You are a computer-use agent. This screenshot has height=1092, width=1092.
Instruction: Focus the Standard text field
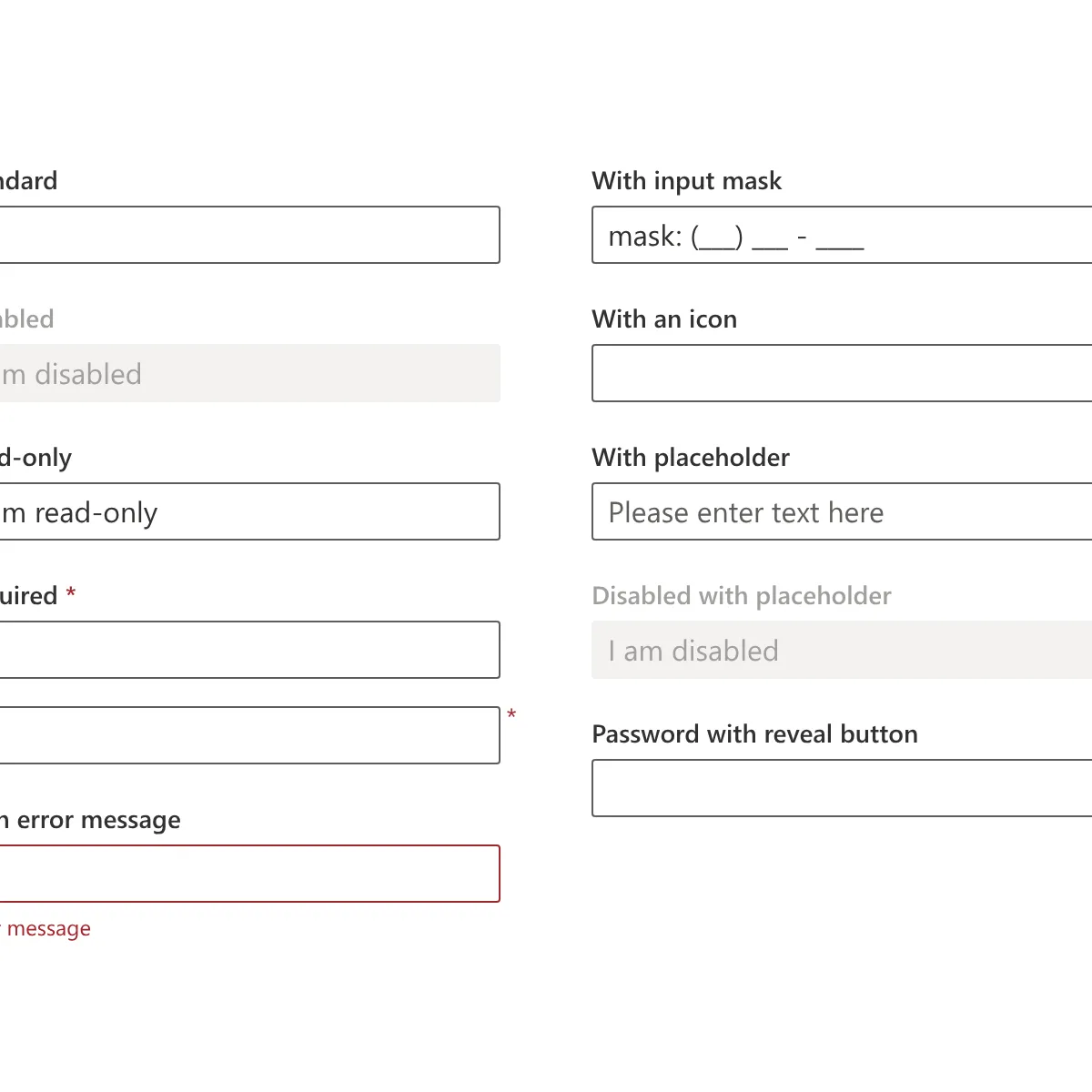pos(249,235)
